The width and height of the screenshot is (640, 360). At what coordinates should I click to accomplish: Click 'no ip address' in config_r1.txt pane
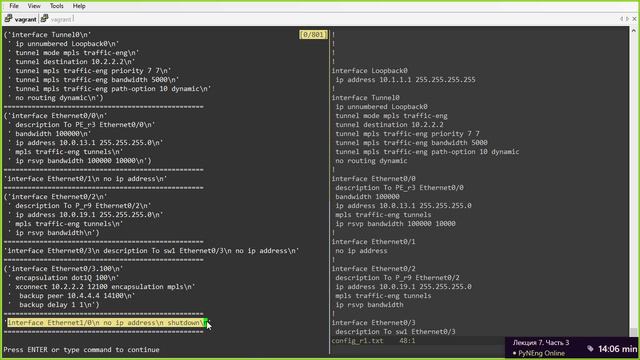coord(361,251)
